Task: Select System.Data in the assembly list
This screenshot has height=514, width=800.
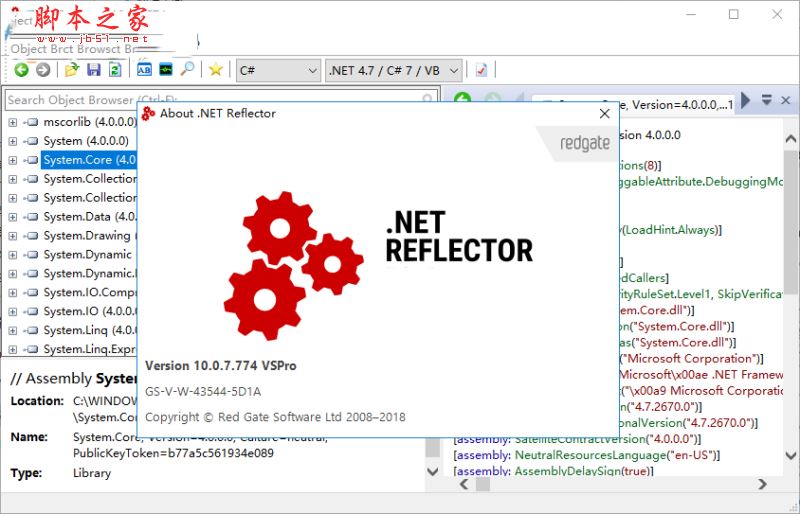Action: (x=90, y=216)
